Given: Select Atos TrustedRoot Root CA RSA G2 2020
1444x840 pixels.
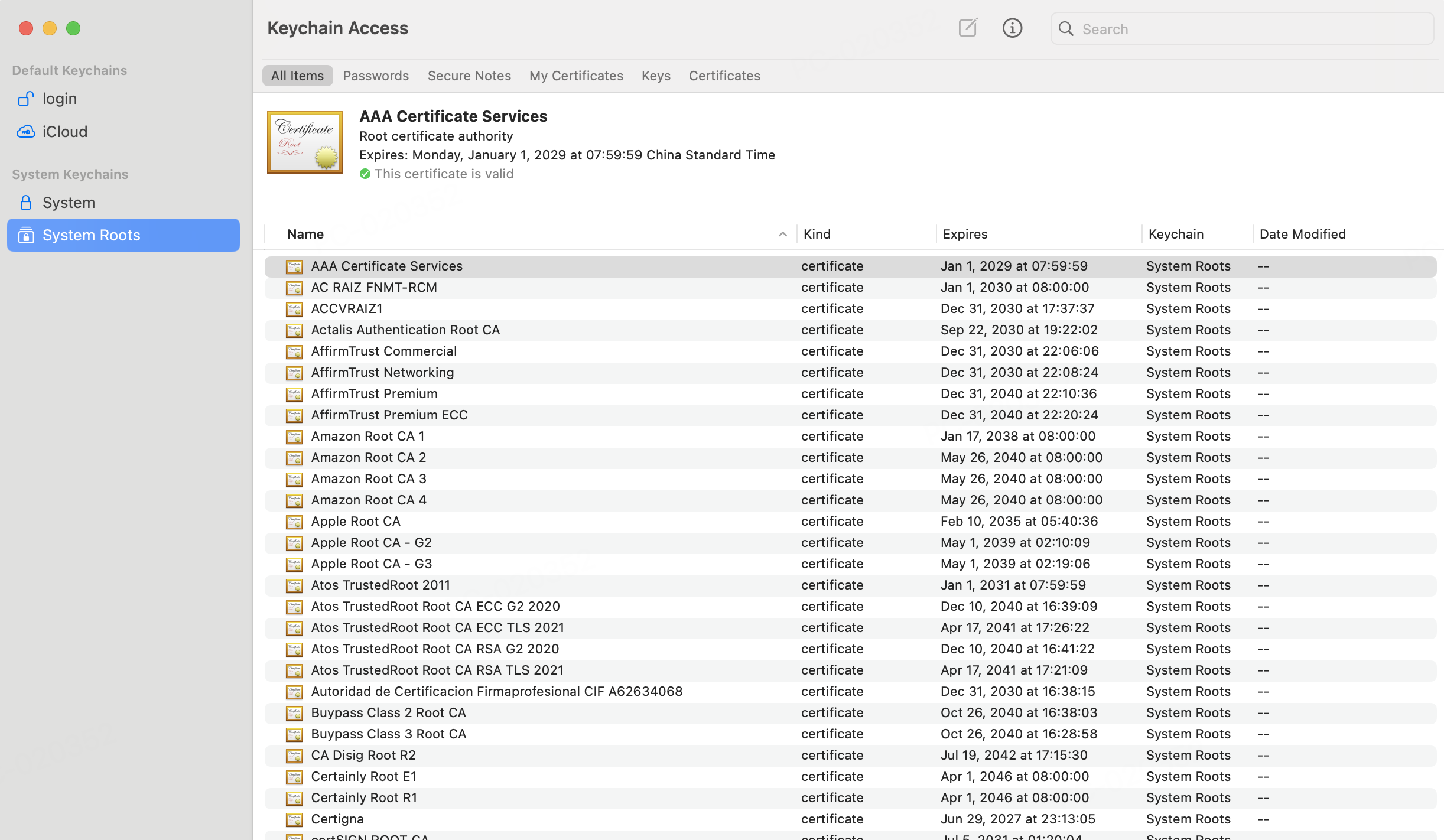Looking at the screenshot, I should pos(851,649).
